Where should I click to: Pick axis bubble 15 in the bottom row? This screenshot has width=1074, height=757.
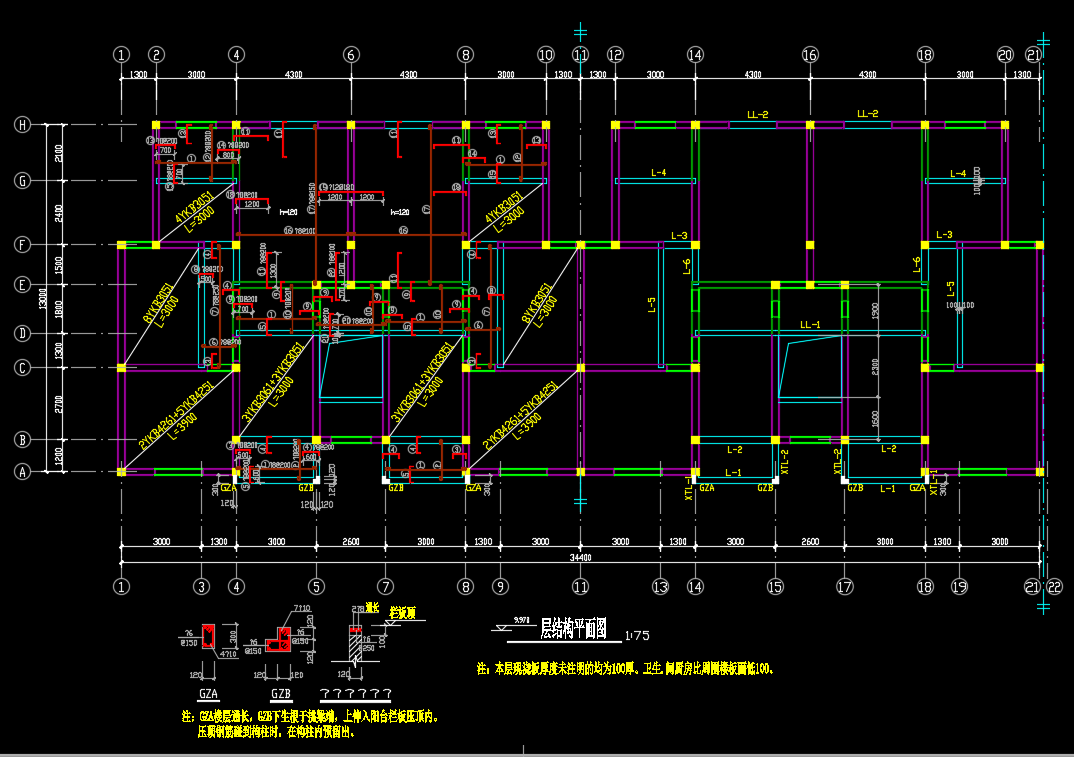(775, 587)
